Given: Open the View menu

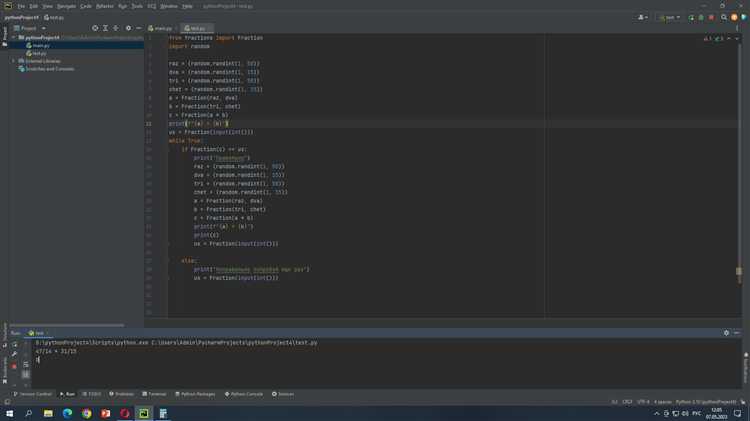Looking at the screenshot, I should point(47,6).
